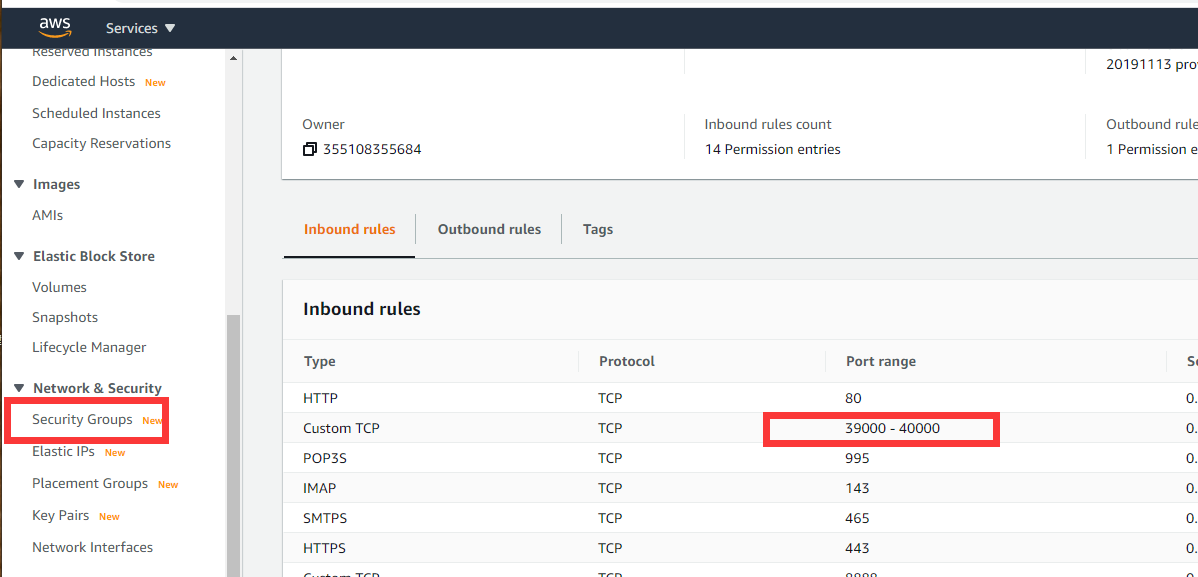Go to Key Pairs
Viewport: 1198px width, 577px height.
point(60,515)
